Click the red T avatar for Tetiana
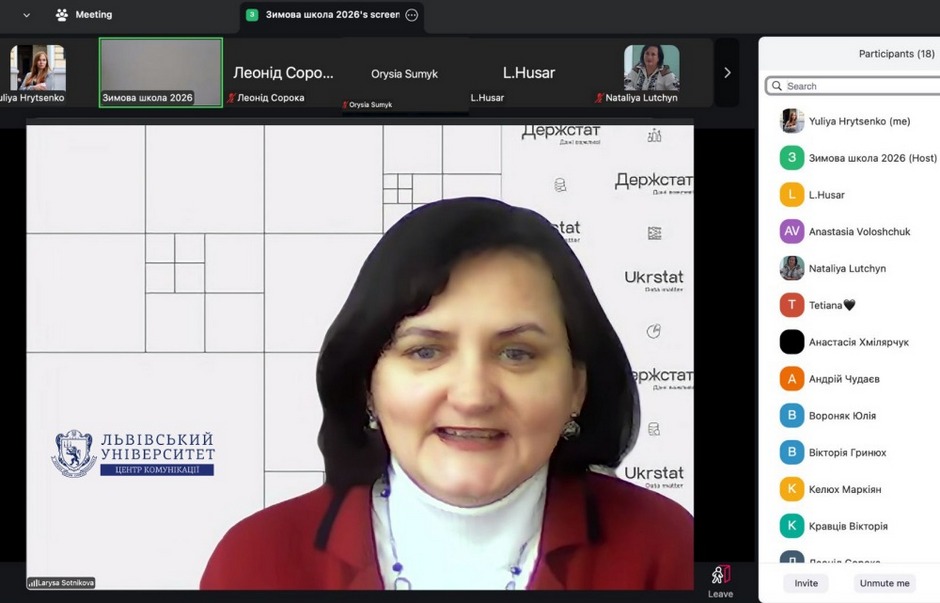This screenshot has width=940, height=603. pyautogui.click(x=792, y=305)
